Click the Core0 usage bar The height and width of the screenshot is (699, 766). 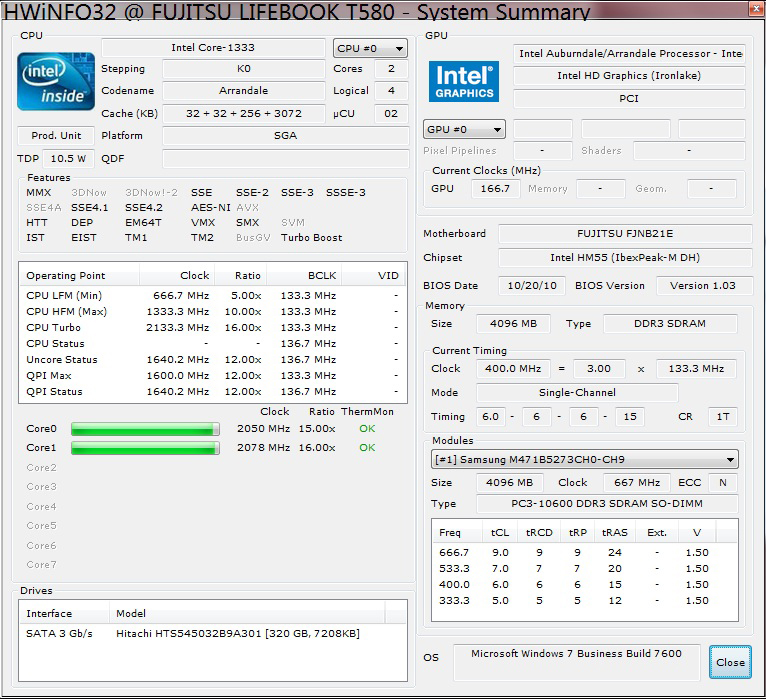tap(145, 429)
